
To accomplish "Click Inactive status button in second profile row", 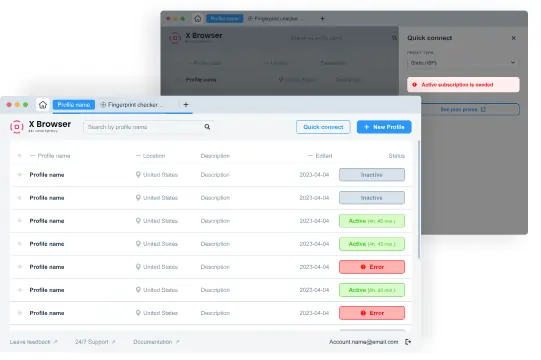I will click(372, 198).
